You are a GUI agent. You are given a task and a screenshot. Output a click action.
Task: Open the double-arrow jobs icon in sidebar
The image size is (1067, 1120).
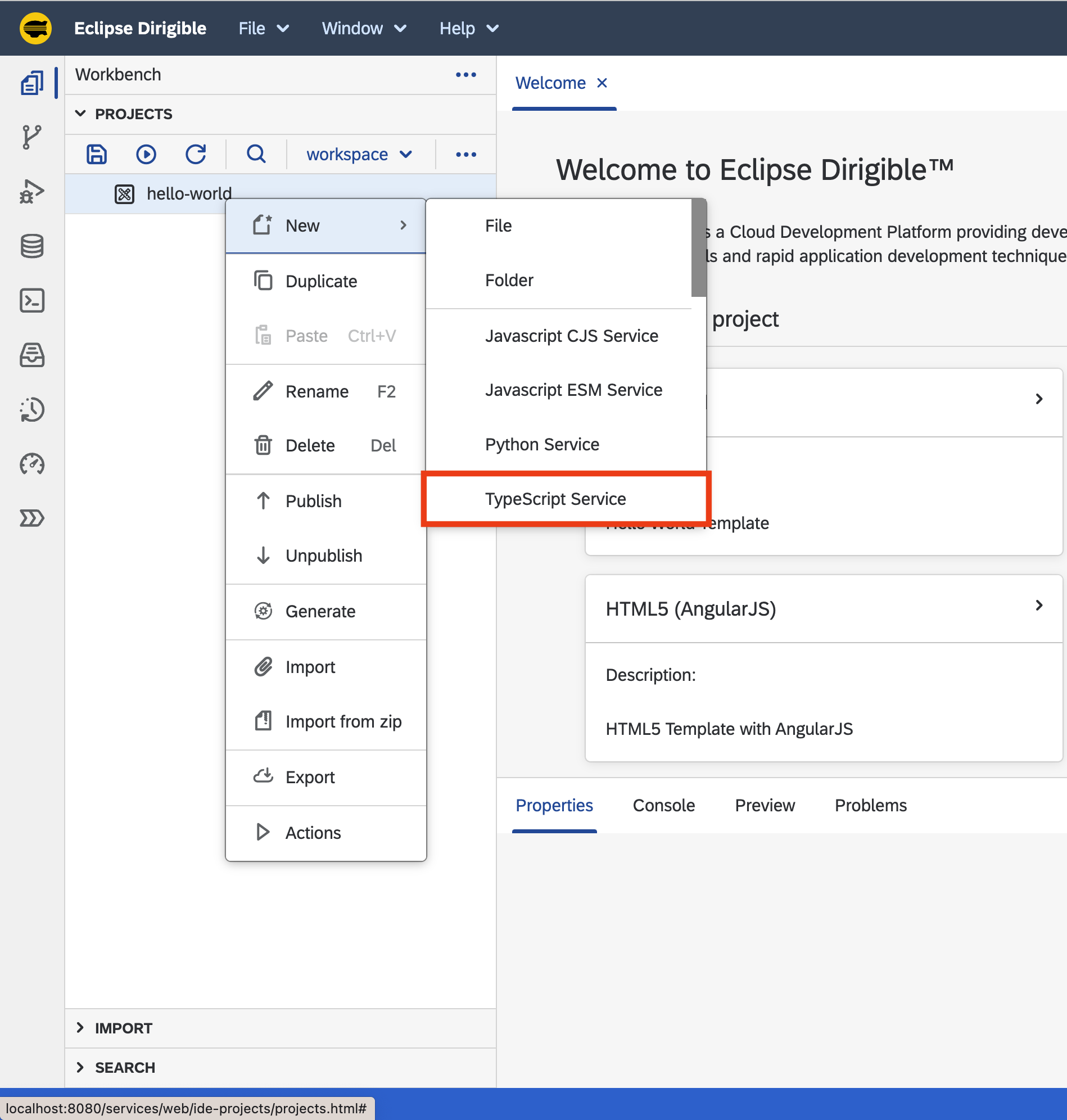tap(33, 518)
